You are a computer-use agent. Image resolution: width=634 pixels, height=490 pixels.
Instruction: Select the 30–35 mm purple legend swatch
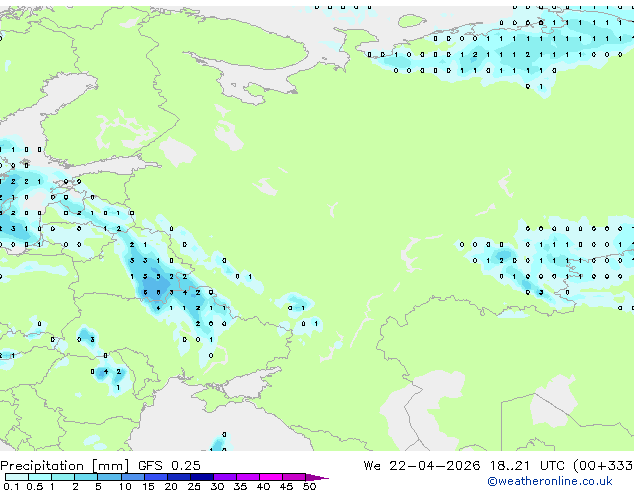click(224, 477)
